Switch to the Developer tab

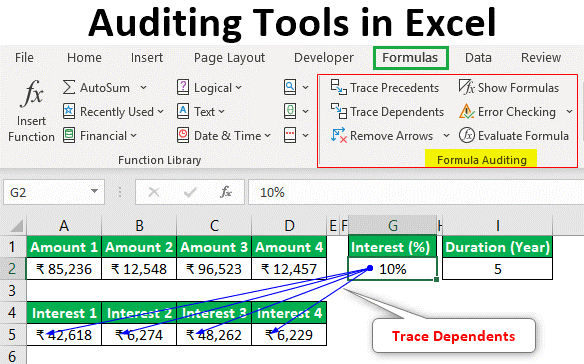click(324, 58)
